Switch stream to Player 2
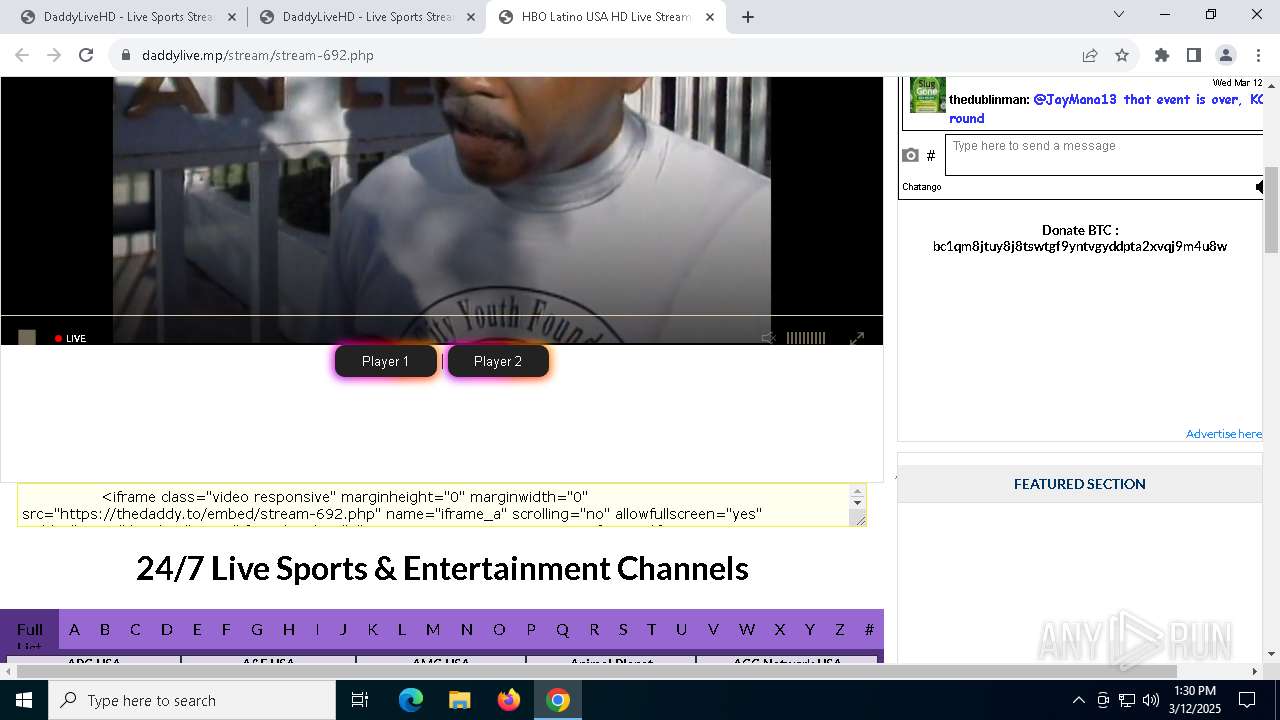The width and height of the screenshot is (1280, 720). point(498,361)
